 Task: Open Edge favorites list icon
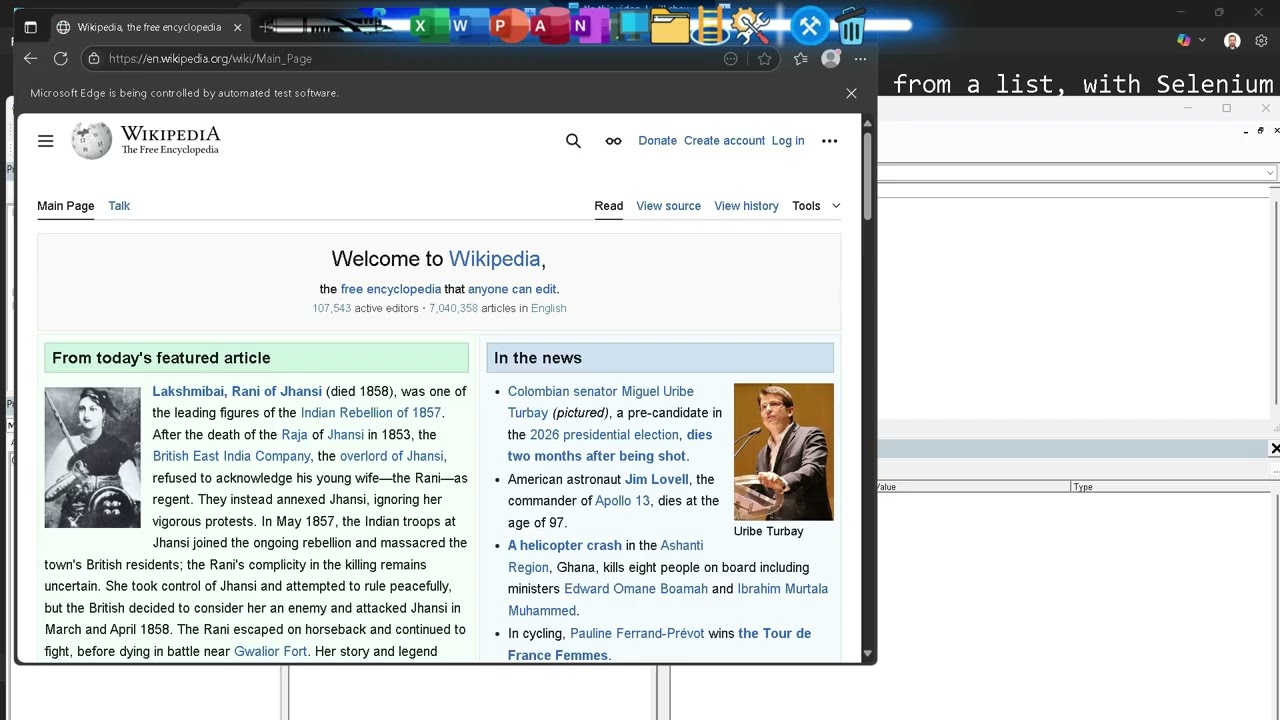pyautogui.click(x=801, y=59)
